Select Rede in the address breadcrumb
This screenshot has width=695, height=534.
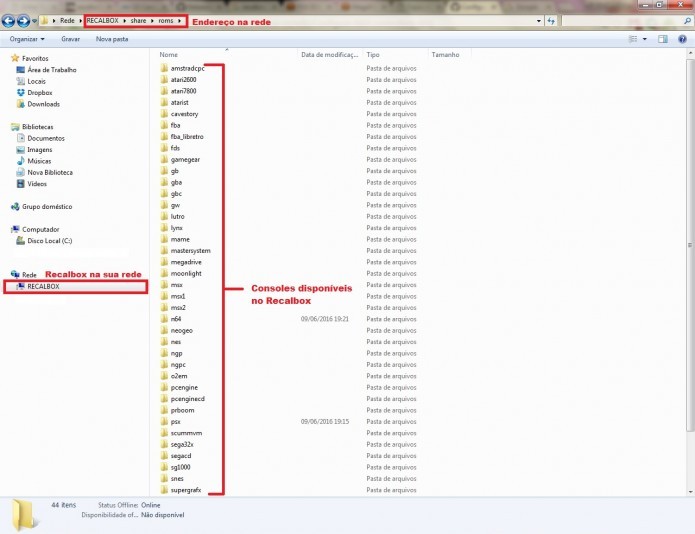click(67, 21)
